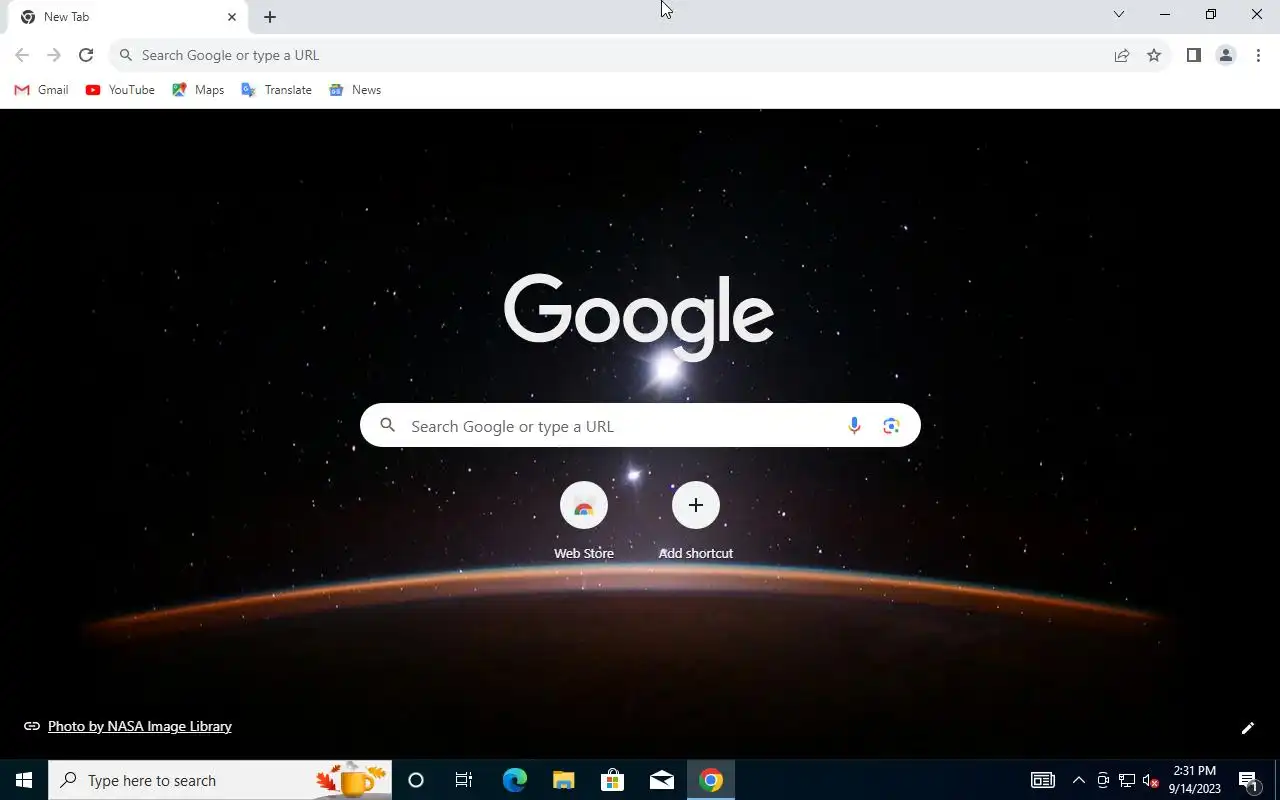Bookmark this tab with the star icon
Screen dimensions: 1280x800
pyautogui.click(x=1154, y=55)
